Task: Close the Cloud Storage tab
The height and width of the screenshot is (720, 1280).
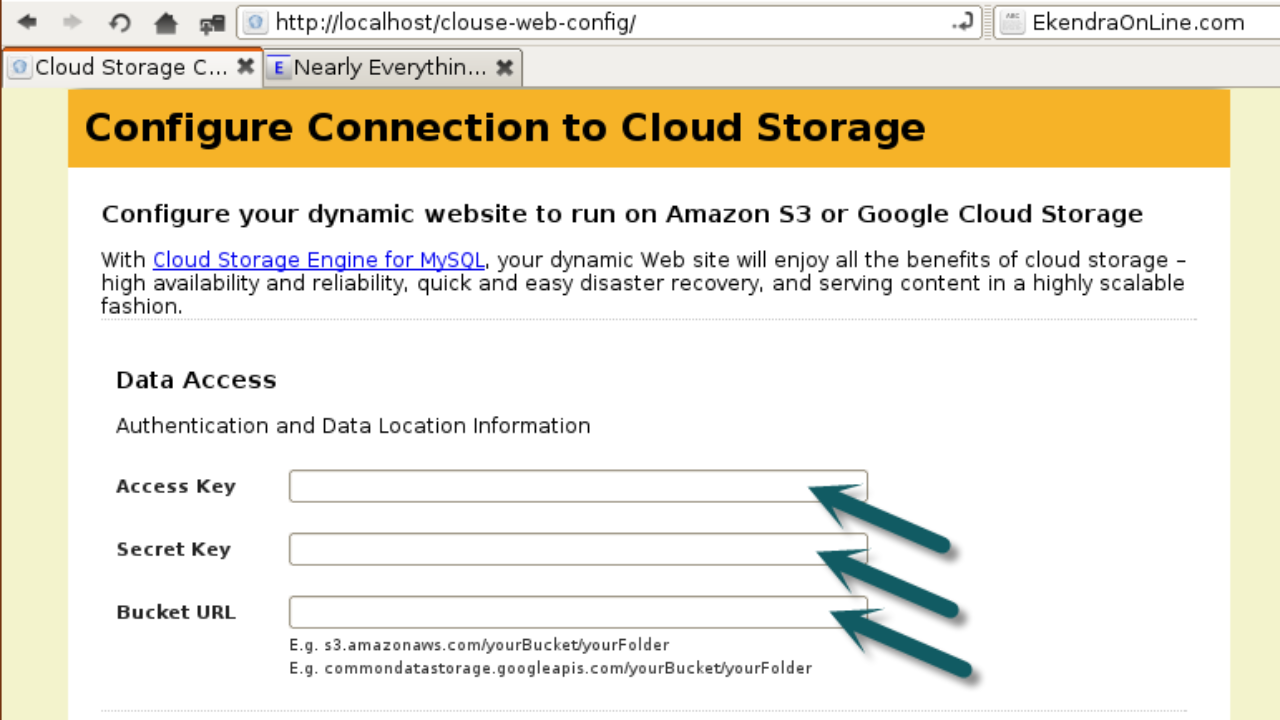Action: 245,67
